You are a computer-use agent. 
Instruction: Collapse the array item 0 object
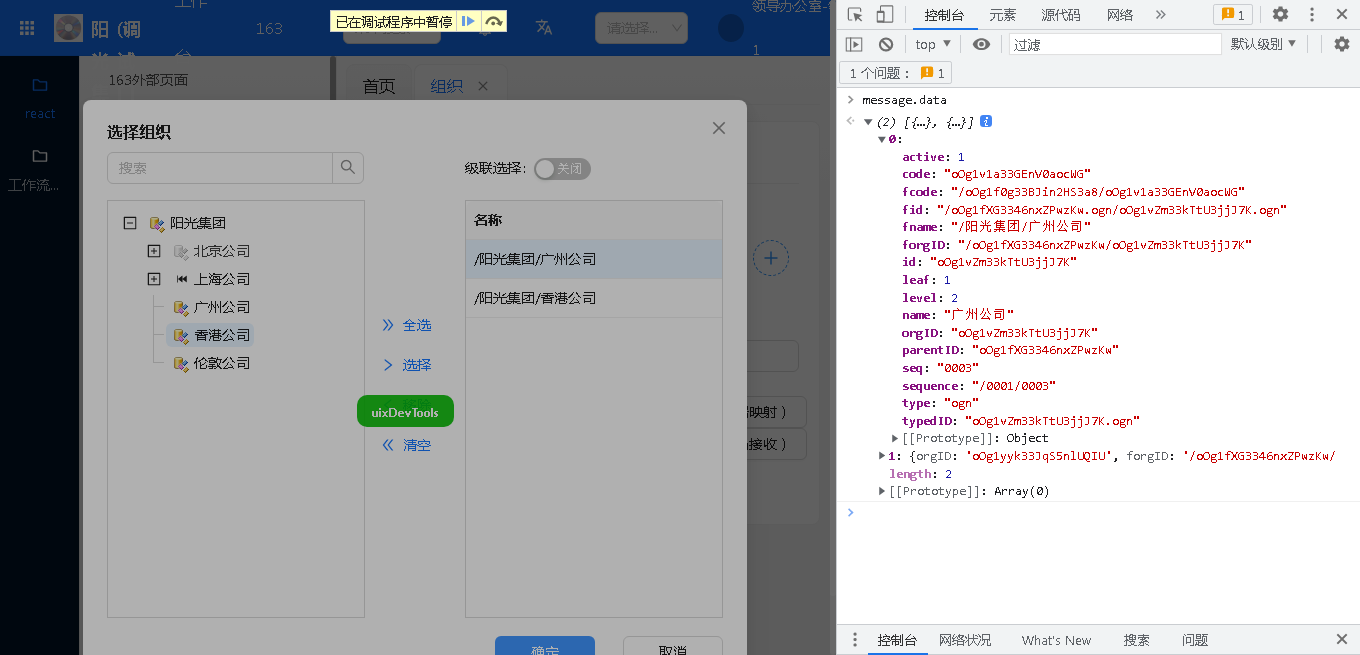click(882, 140)
